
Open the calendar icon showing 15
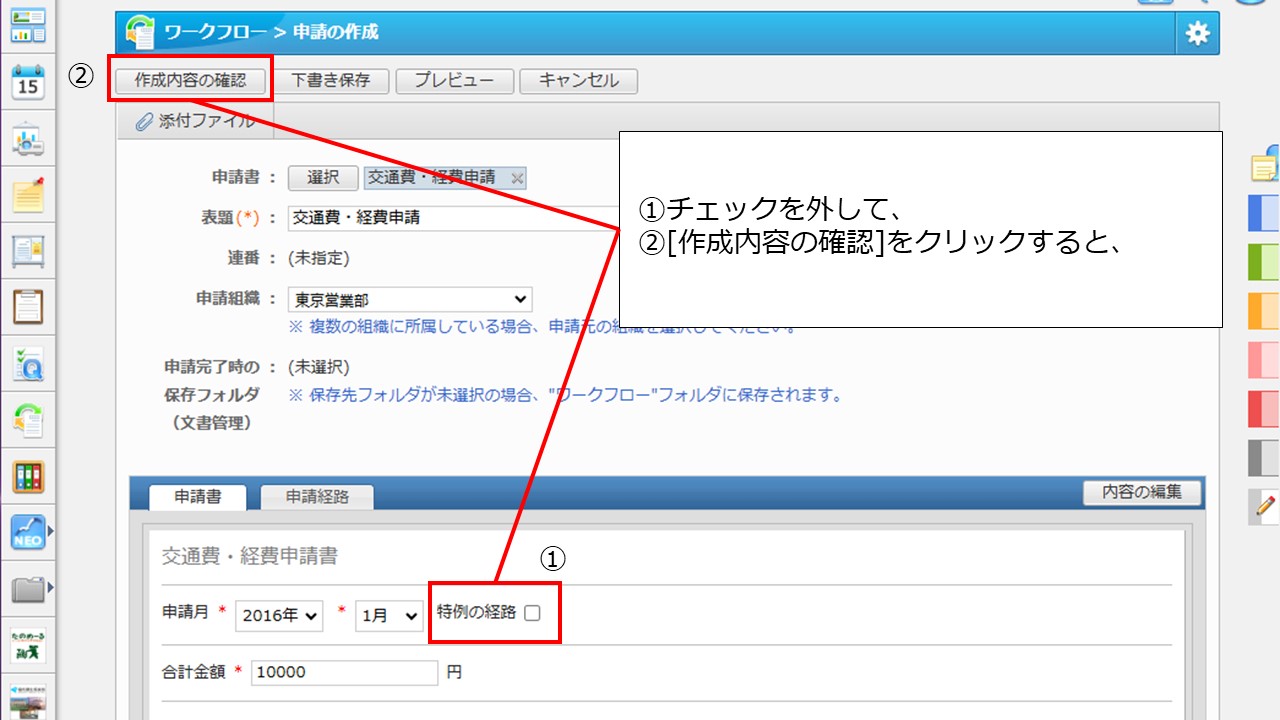[28, 84]
